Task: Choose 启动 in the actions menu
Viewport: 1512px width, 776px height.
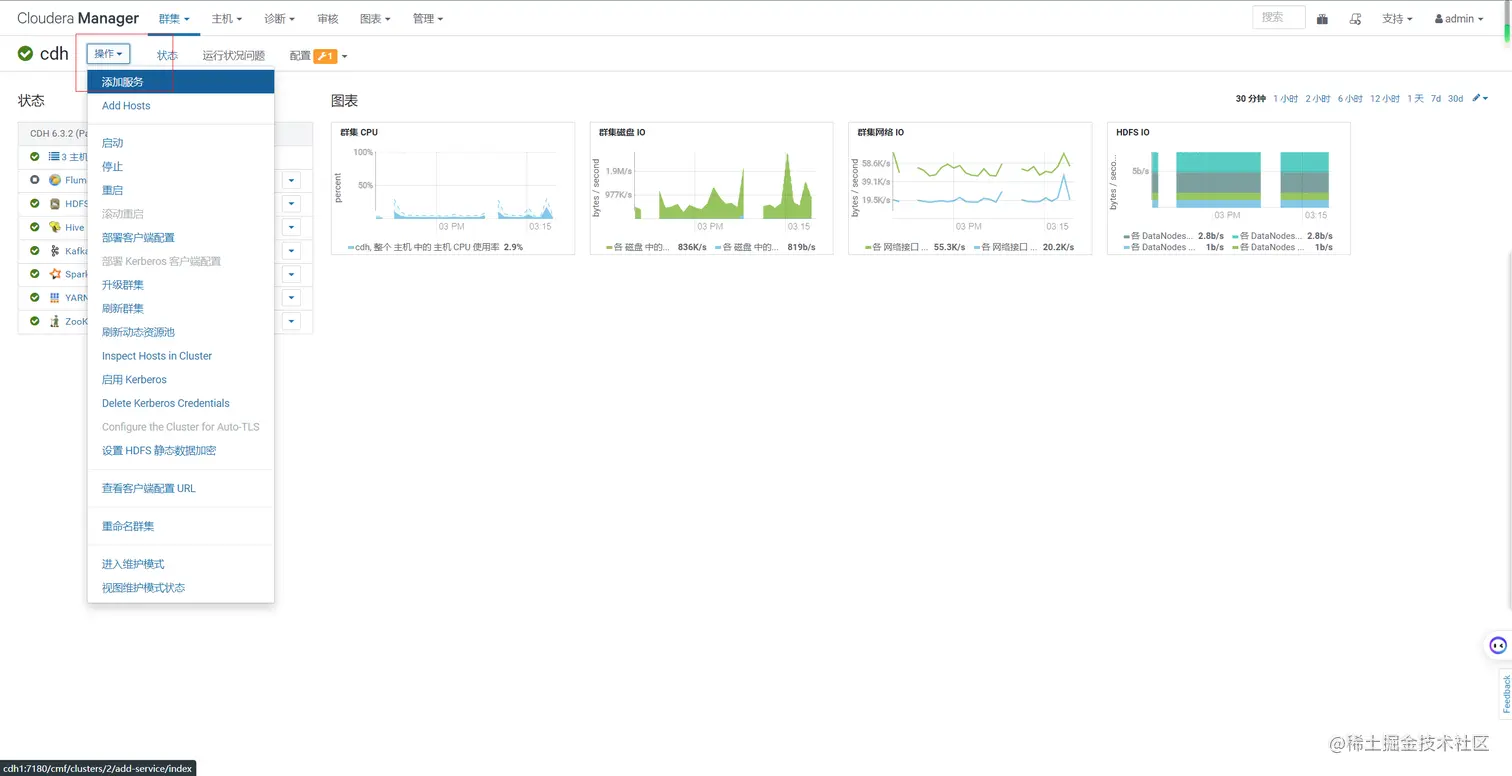Action: pos(181,143)
